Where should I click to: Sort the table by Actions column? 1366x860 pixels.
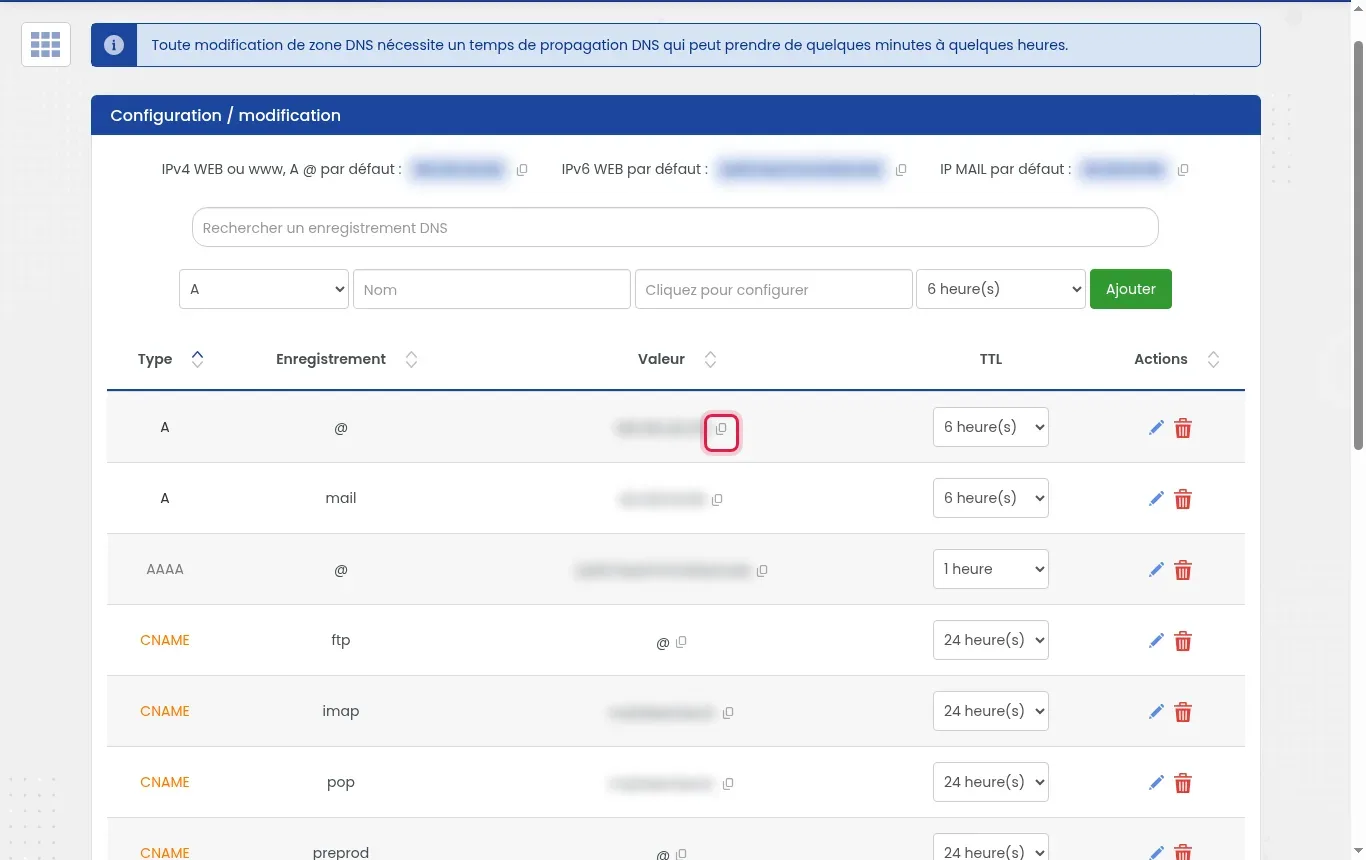click(1213, 360)
